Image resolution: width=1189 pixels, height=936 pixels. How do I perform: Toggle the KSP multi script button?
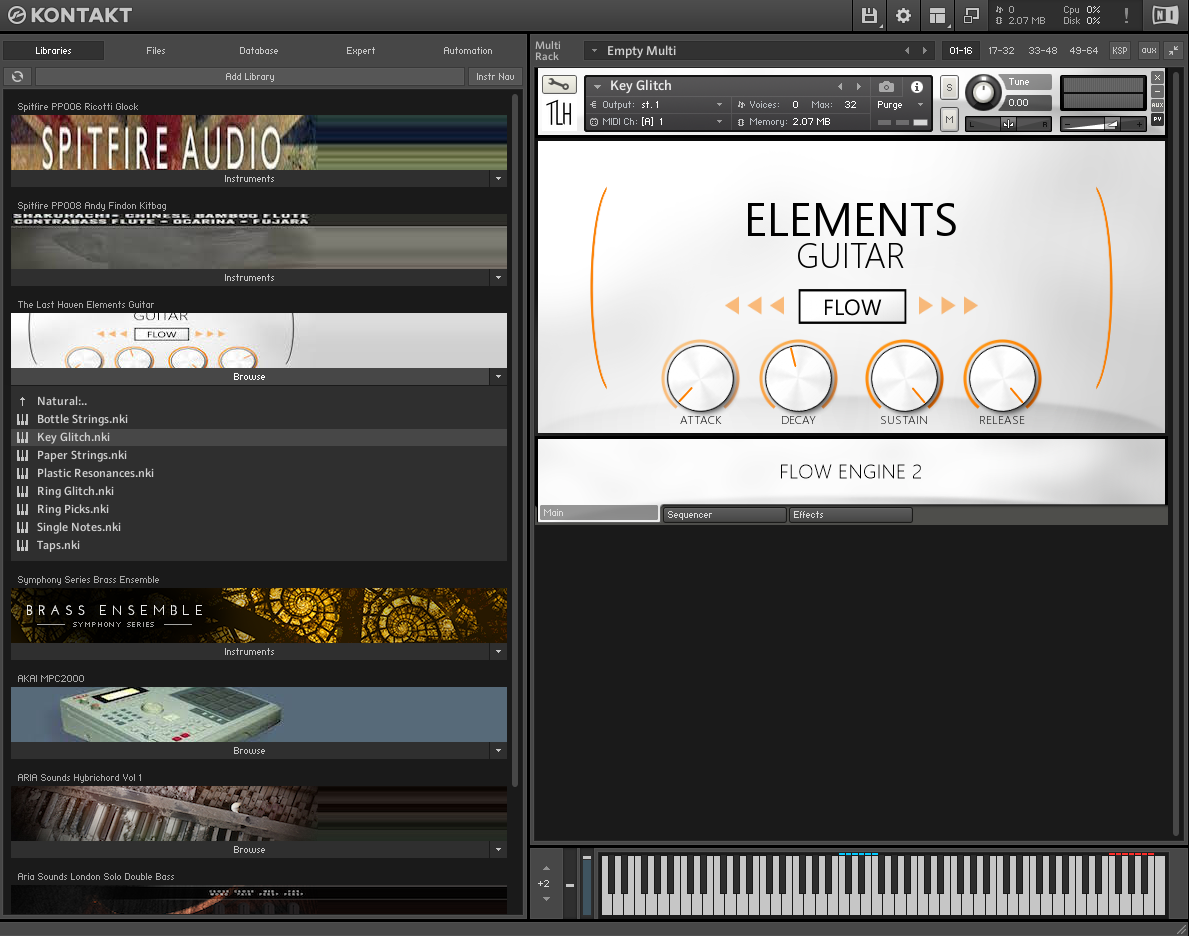(1119, 51)
